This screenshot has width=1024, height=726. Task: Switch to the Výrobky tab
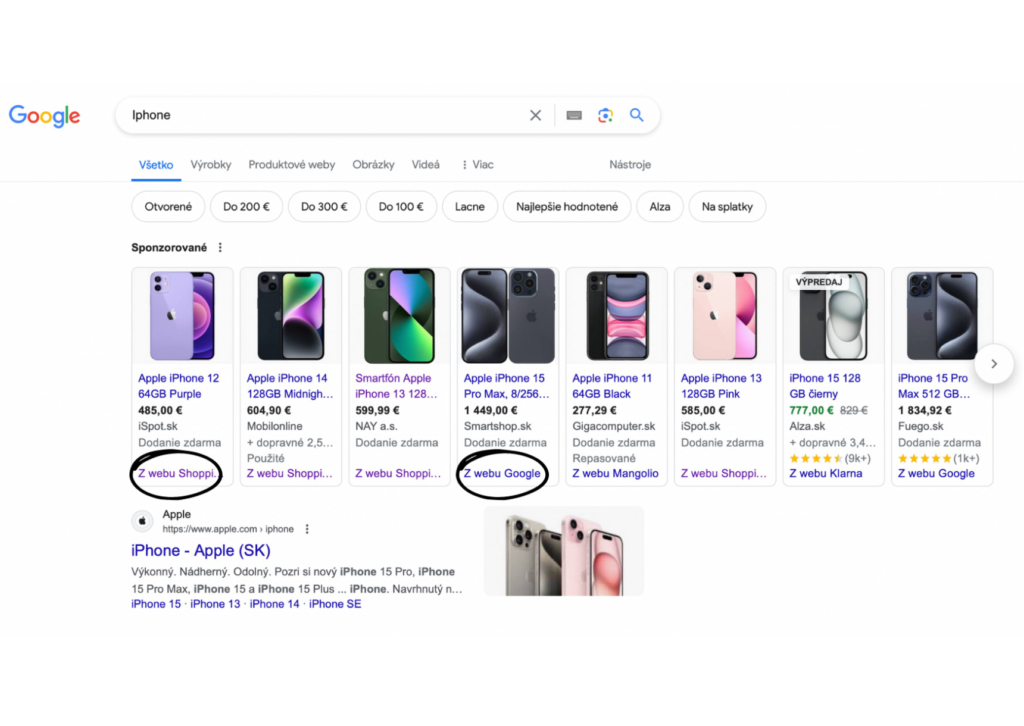click(x=211, y=165)
